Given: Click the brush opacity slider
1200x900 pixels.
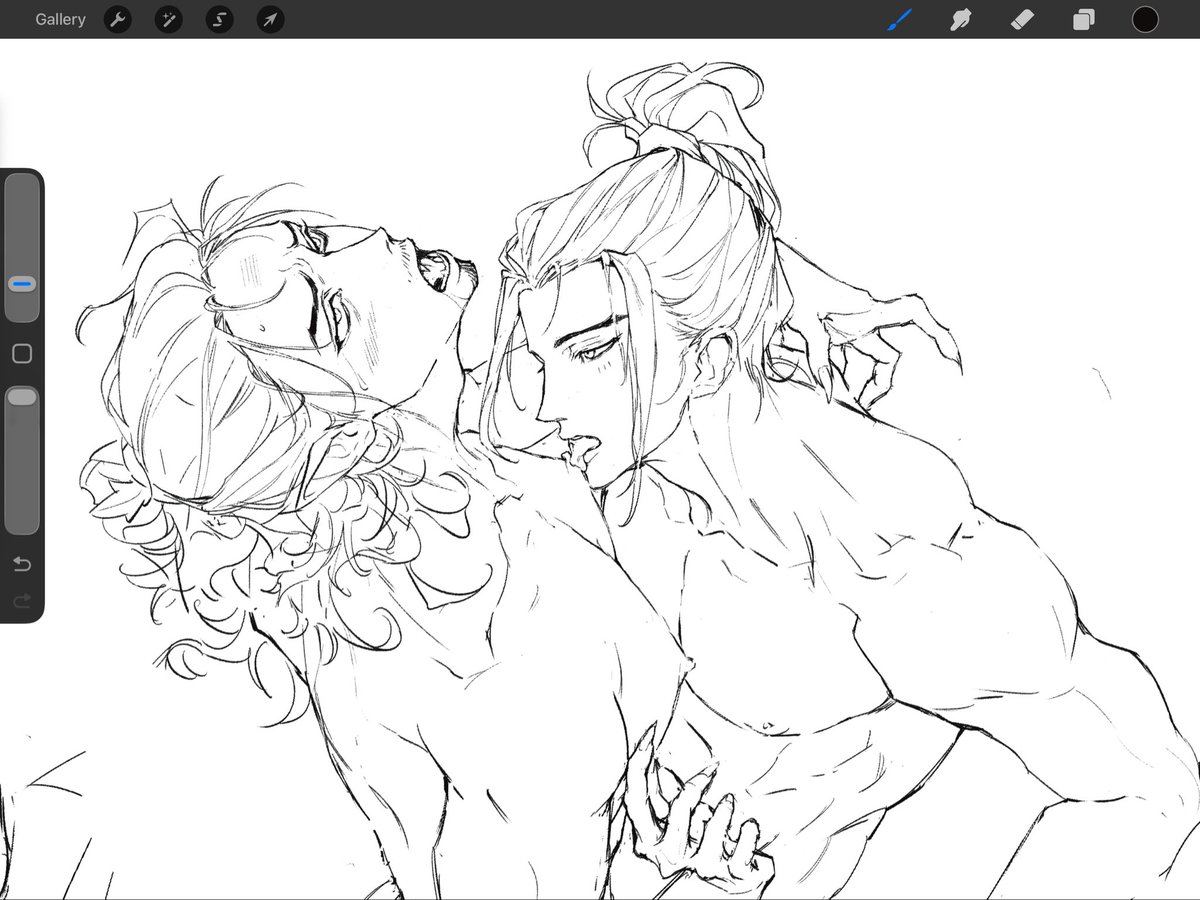Looking at the screenshot, I should tap(22, 459).
